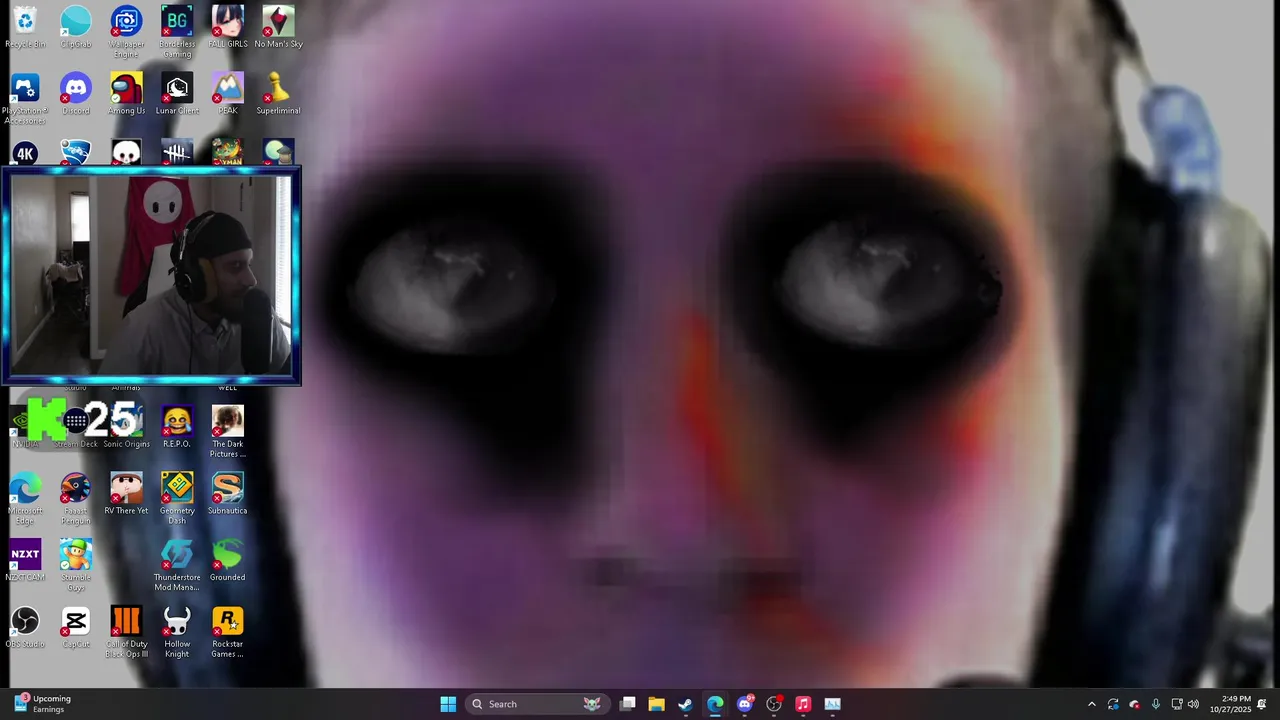The height and width of the screenshot is (720, 1280).
Task: Open Discord on the taskbar
Action: 745,704
